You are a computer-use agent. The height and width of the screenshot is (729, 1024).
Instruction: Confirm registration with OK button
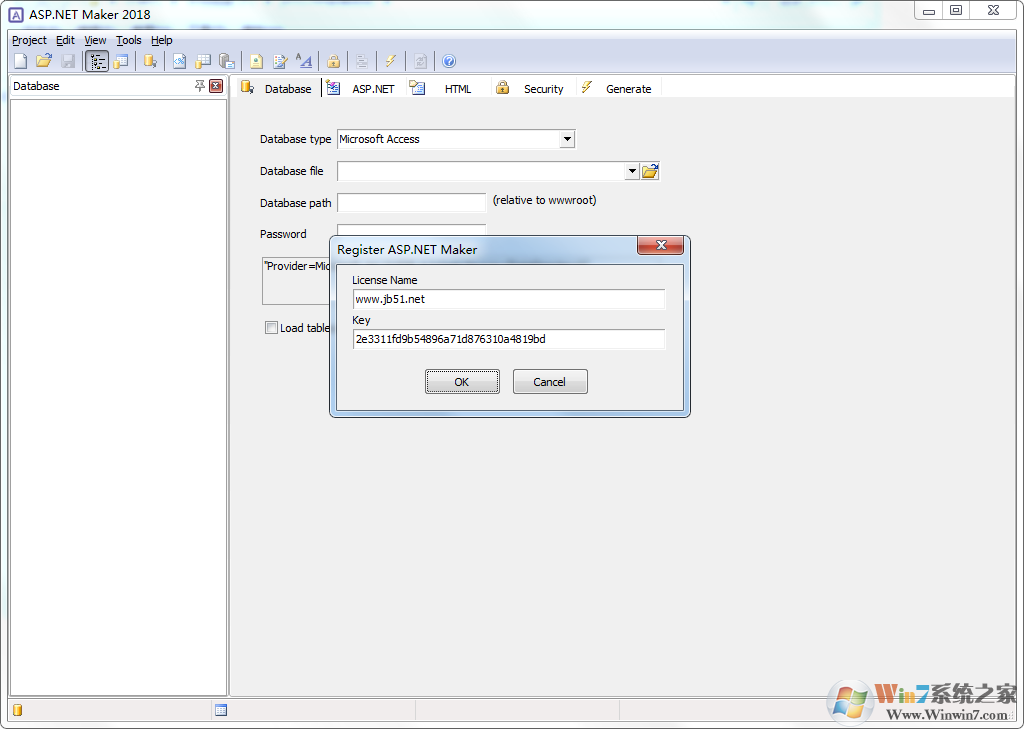click(x=462, y=381)
